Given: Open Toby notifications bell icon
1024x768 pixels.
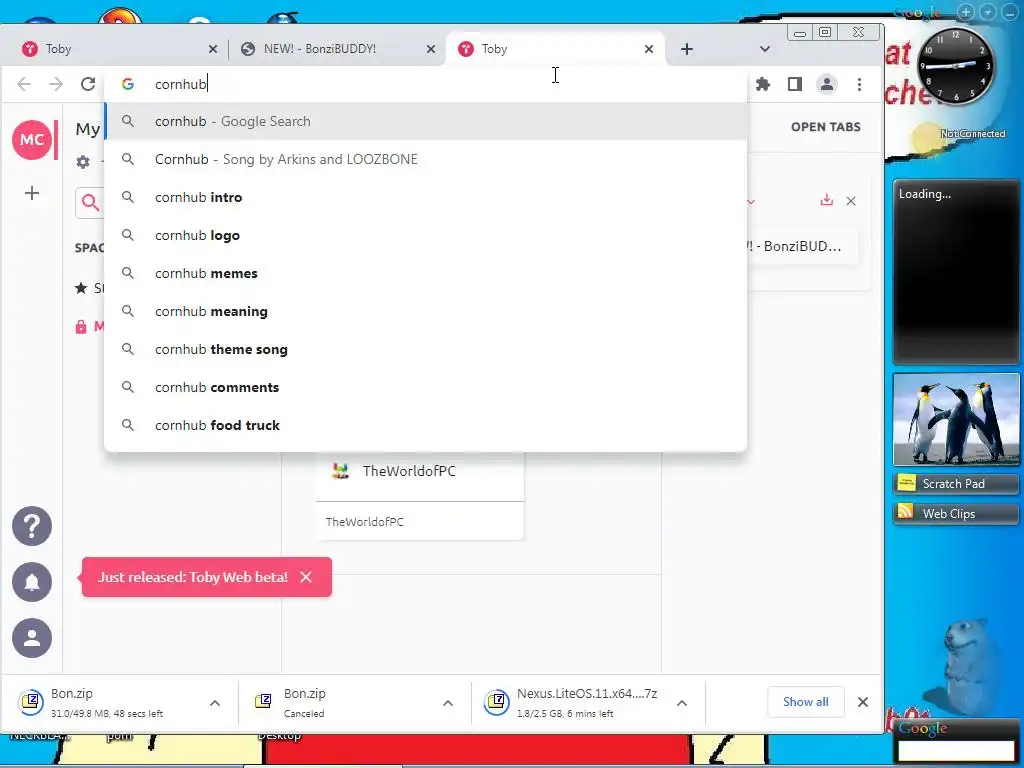Looking at the screenshot, I should pyautogui.click(x=32, y=582).
